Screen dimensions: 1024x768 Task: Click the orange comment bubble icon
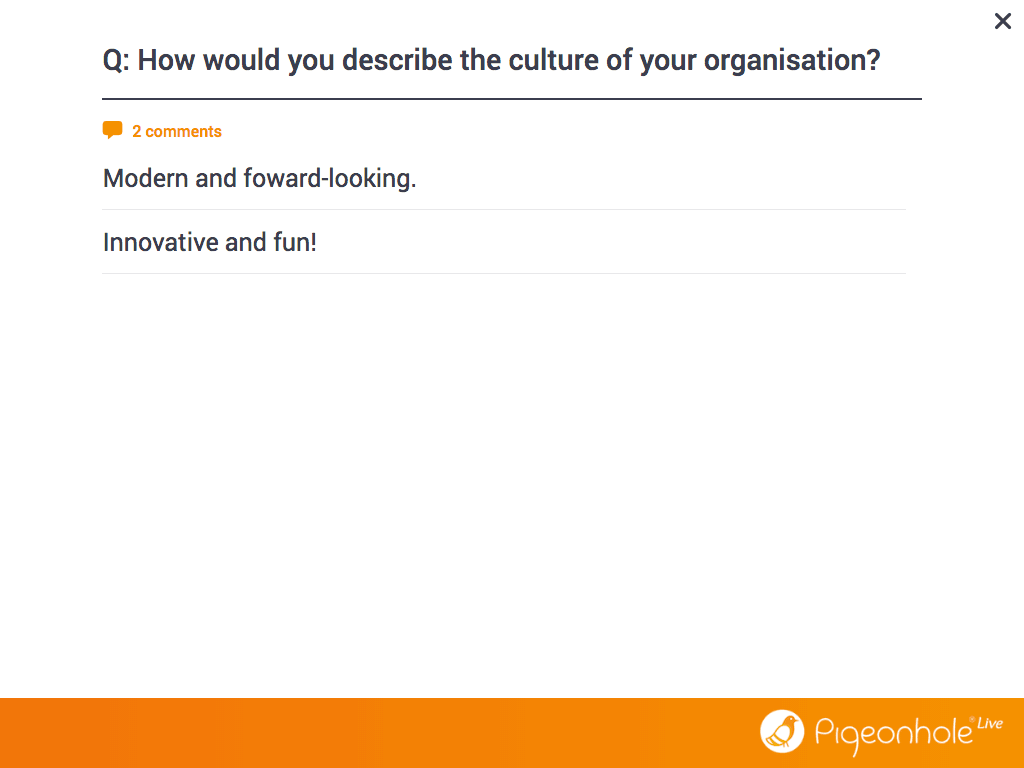pos(112,130)
